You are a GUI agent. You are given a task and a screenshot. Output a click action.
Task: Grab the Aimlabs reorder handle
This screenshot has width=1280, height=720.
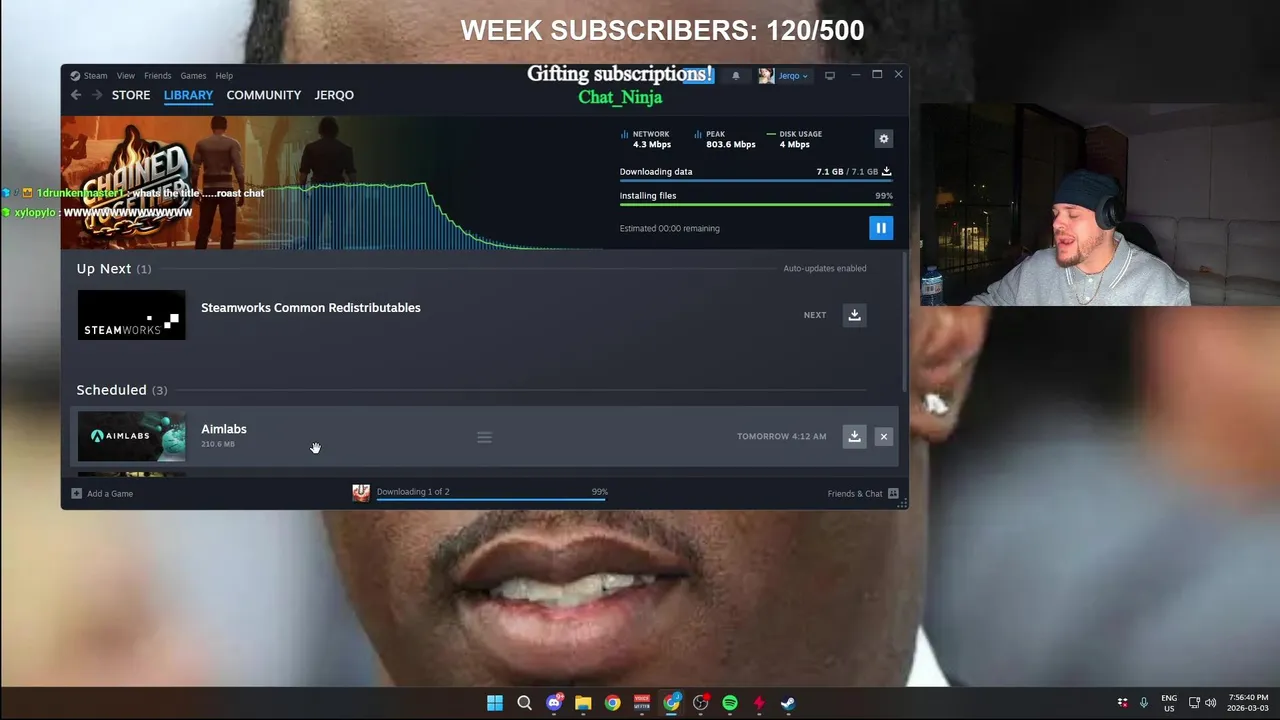pos(484,437)
